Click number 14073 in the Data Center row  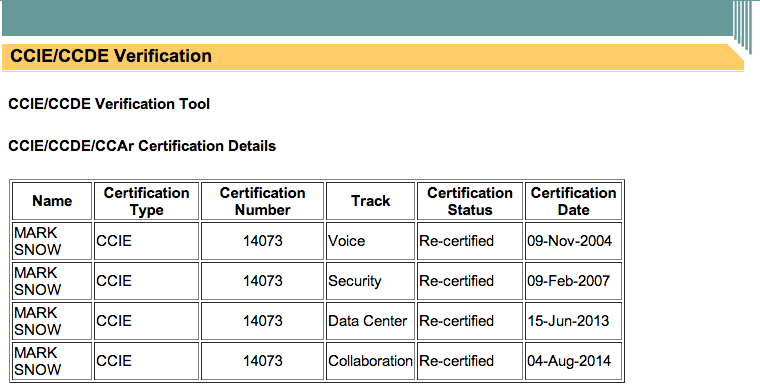pyautogui.click(x=263, y=321)
